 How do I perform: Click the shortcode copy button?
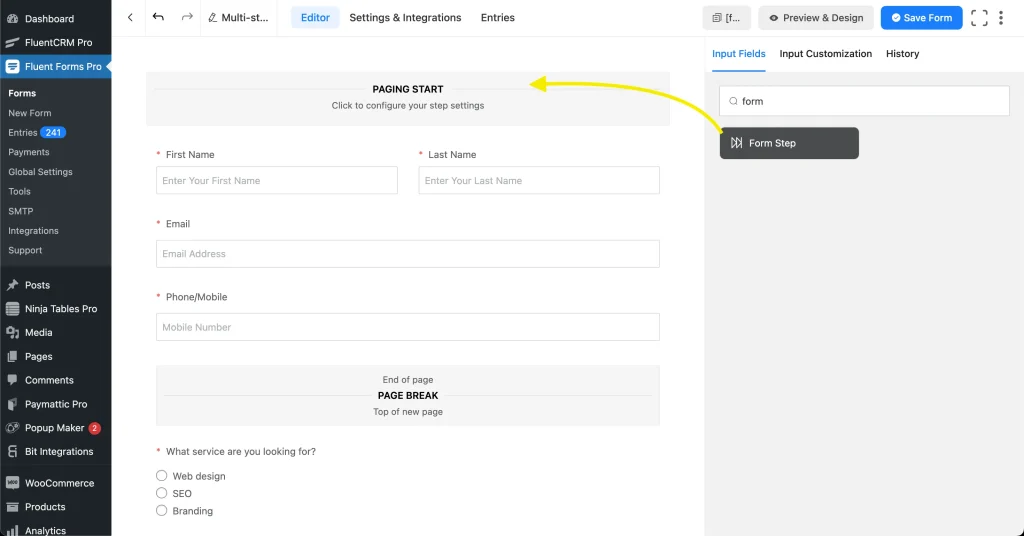[x=726, y=18]
